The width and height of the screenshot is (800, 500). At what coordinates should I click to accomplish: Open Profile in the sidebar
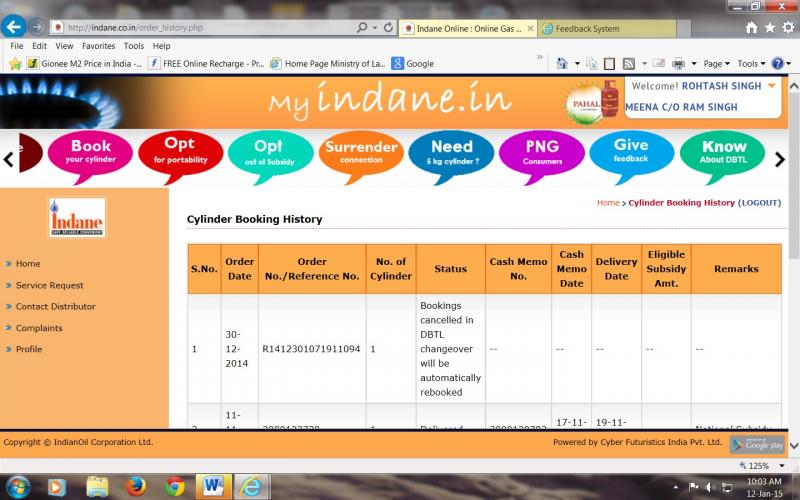[x=29, y=349]
